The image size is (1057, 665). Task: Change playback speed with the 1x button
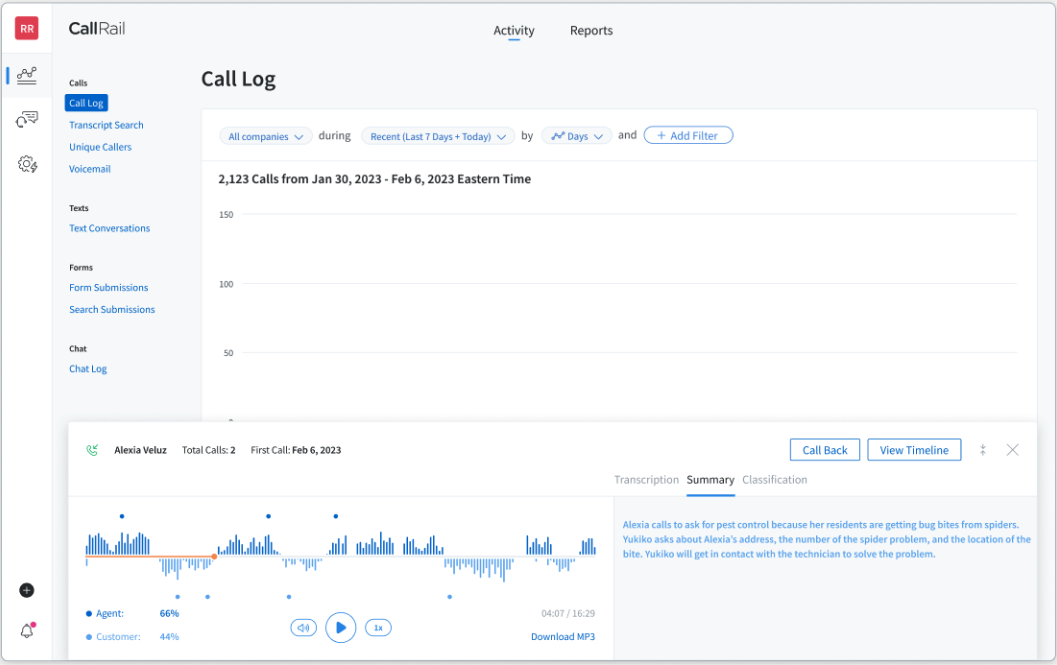tap(378, 628)
